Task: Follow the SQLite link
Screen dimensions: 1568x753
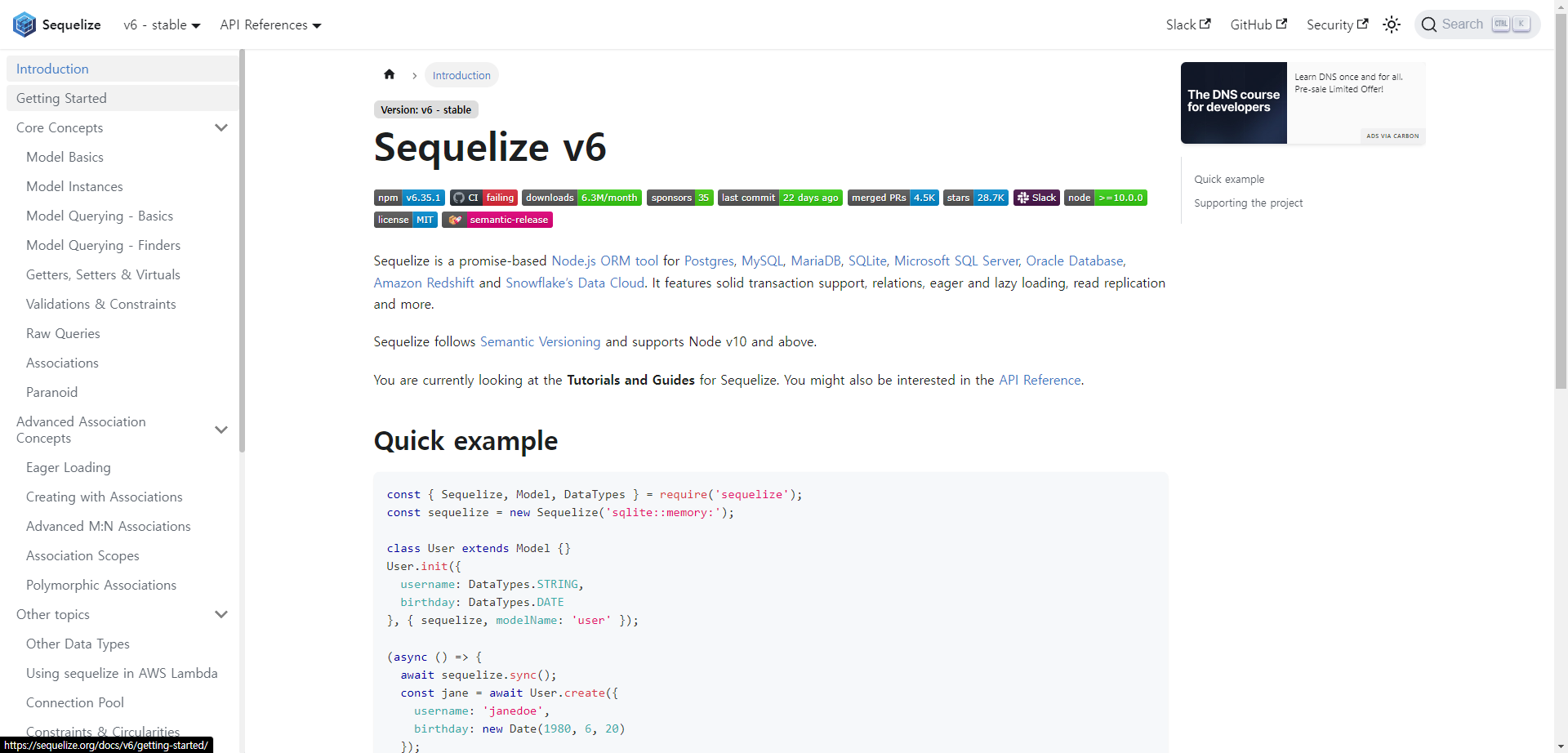Action: (867, 261)
